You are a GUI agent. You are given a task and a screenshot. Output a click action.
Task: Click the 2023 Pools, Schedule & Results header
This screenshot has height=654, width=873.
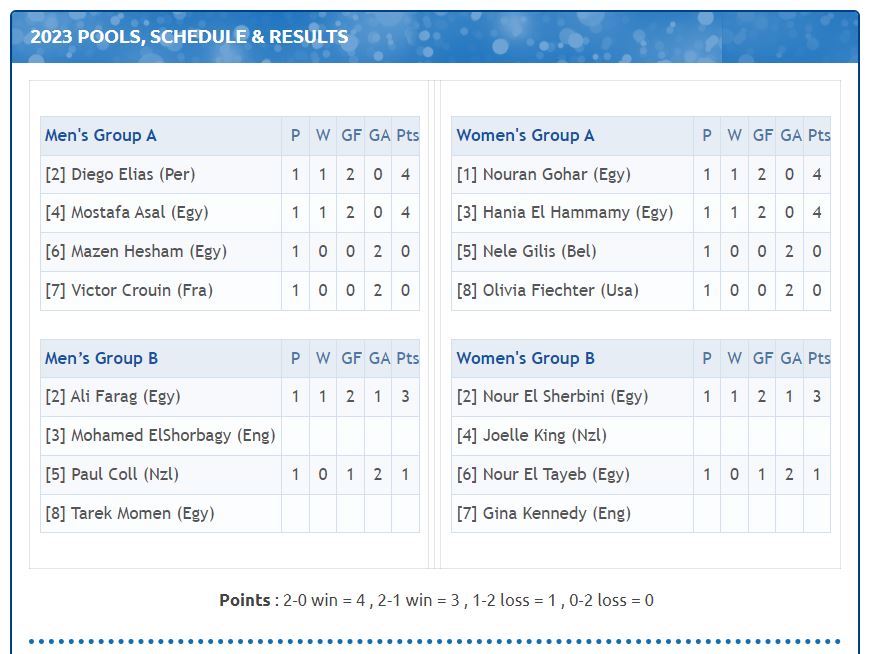point(190,37)
